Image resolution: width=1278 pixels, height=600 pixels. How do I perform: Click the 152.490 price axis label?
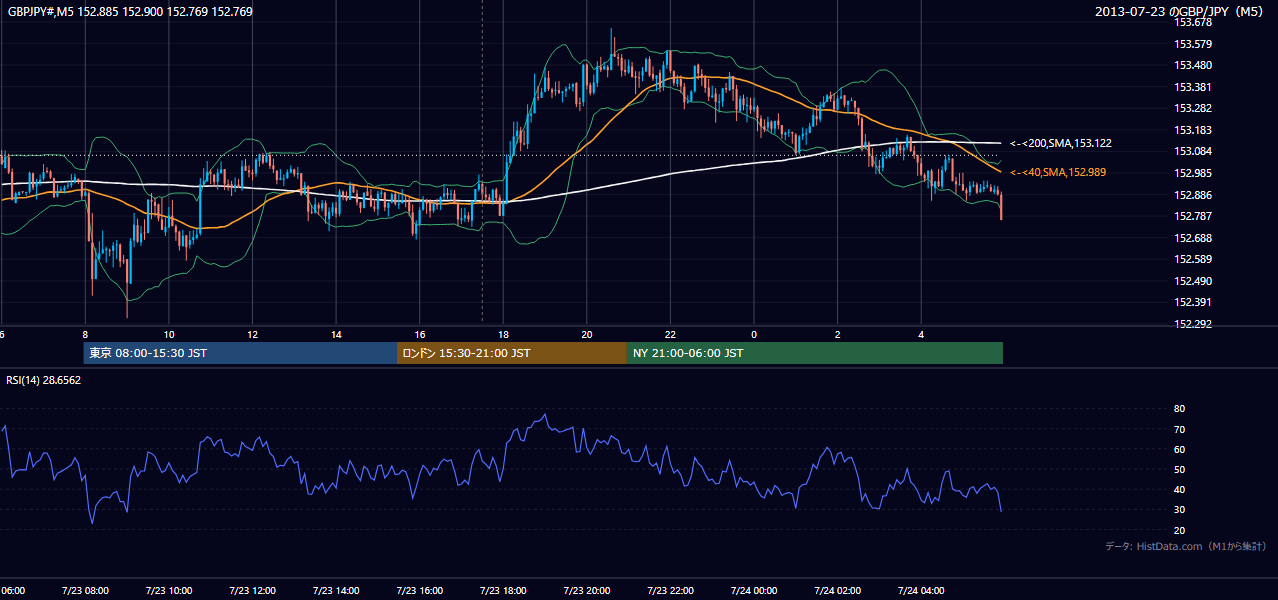click(x=1194, y=281)
